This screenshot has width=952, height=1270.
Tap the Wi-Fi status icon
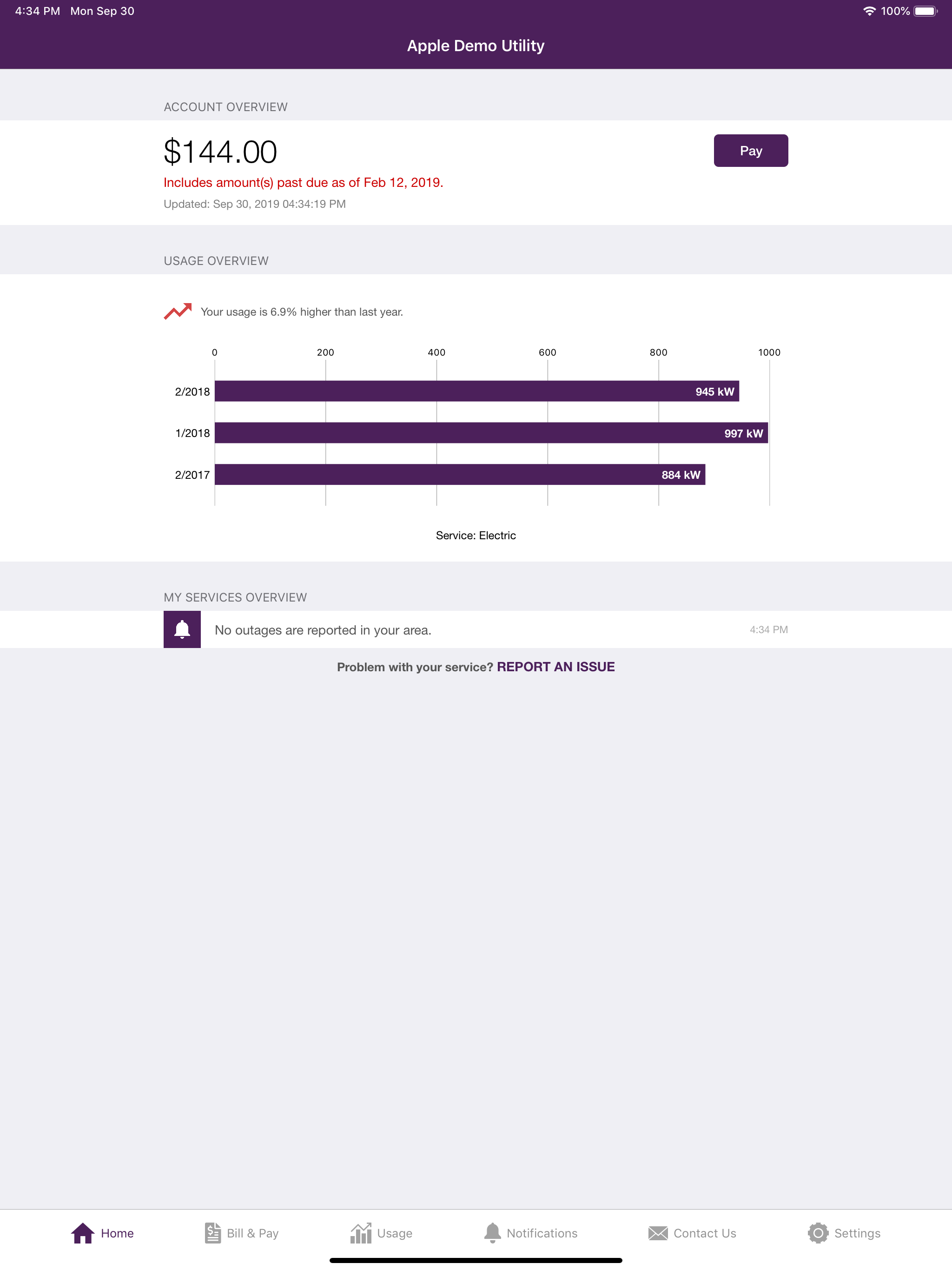pos(869,10)
